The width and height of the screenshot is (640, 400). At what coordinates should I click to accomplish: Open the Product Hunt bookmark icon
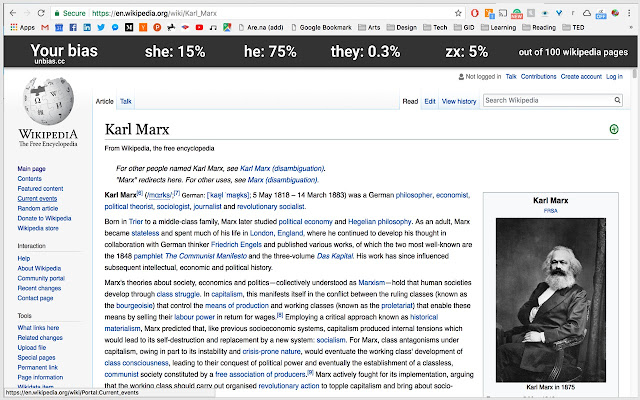(x=157, y=27)
